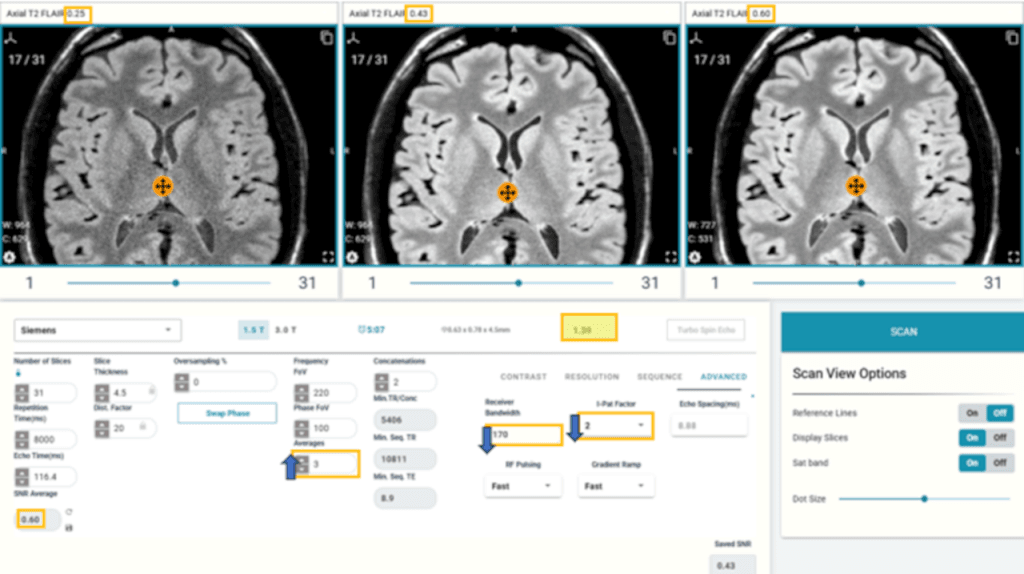Click the refresh icon beside SNR Average
Image resolution: width=1024 pixels, height=574 pixels.
coord(68,513)
